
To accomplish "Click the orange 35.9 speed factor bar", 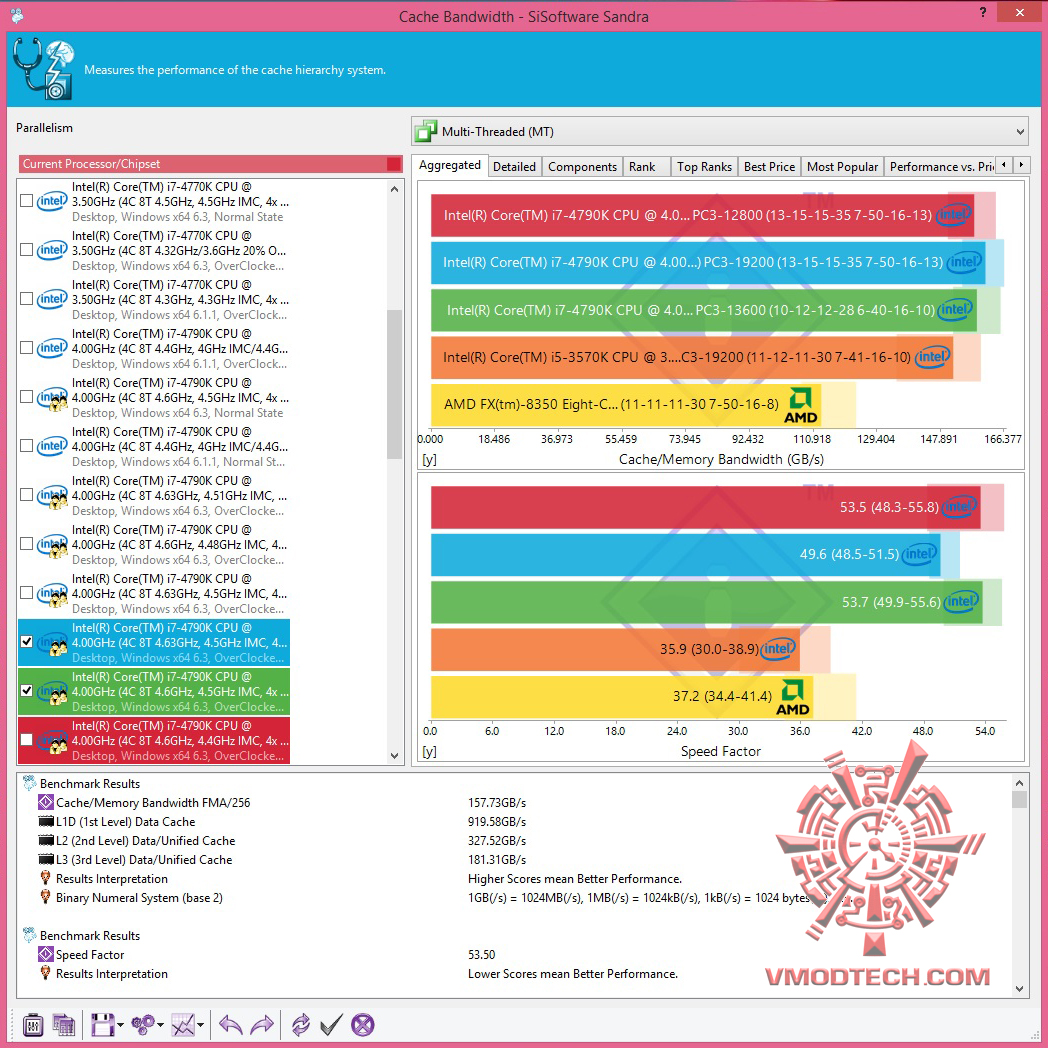I will point(615,649).
